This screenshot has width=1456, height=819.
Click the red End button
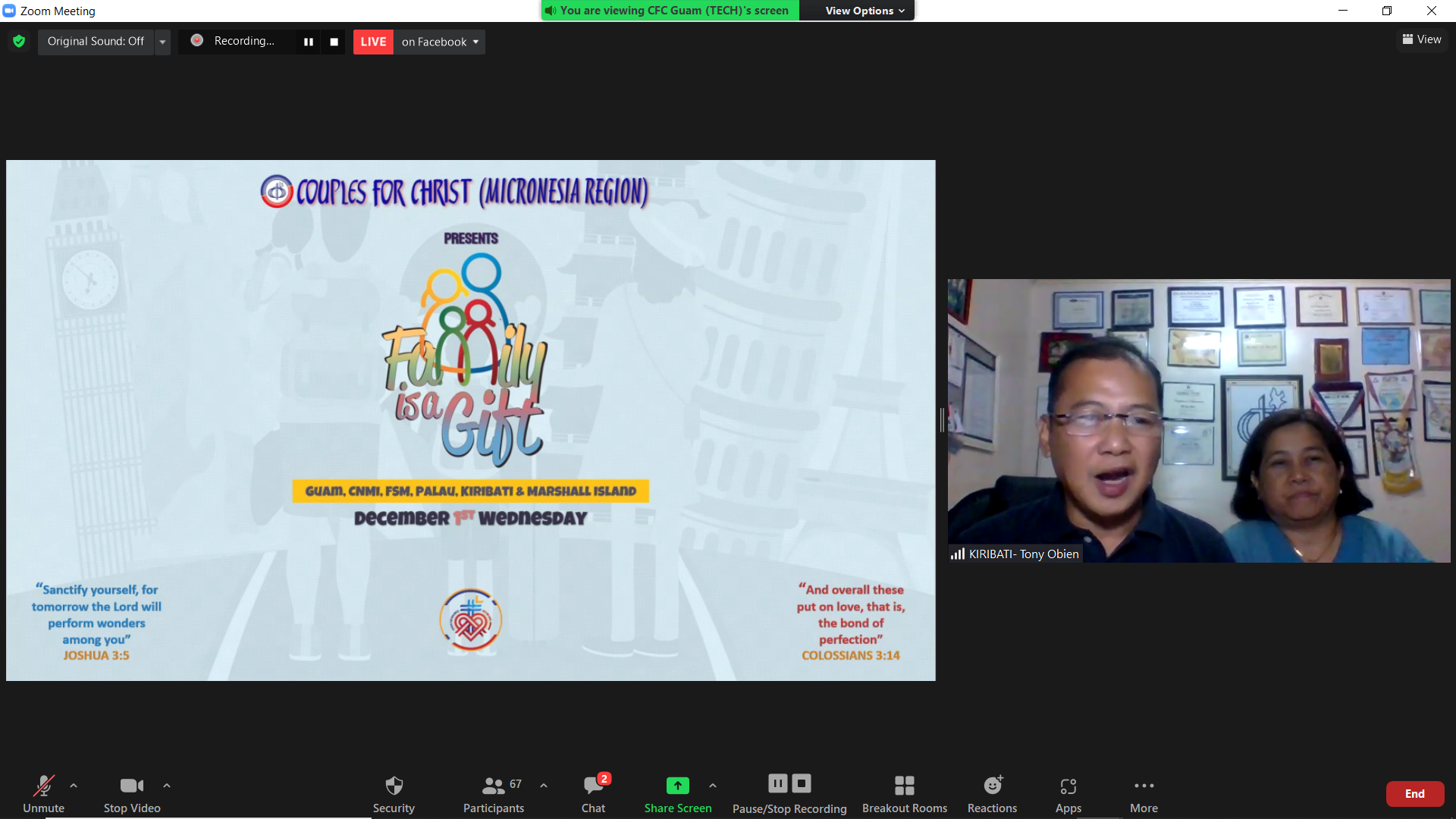[1415, 794]
